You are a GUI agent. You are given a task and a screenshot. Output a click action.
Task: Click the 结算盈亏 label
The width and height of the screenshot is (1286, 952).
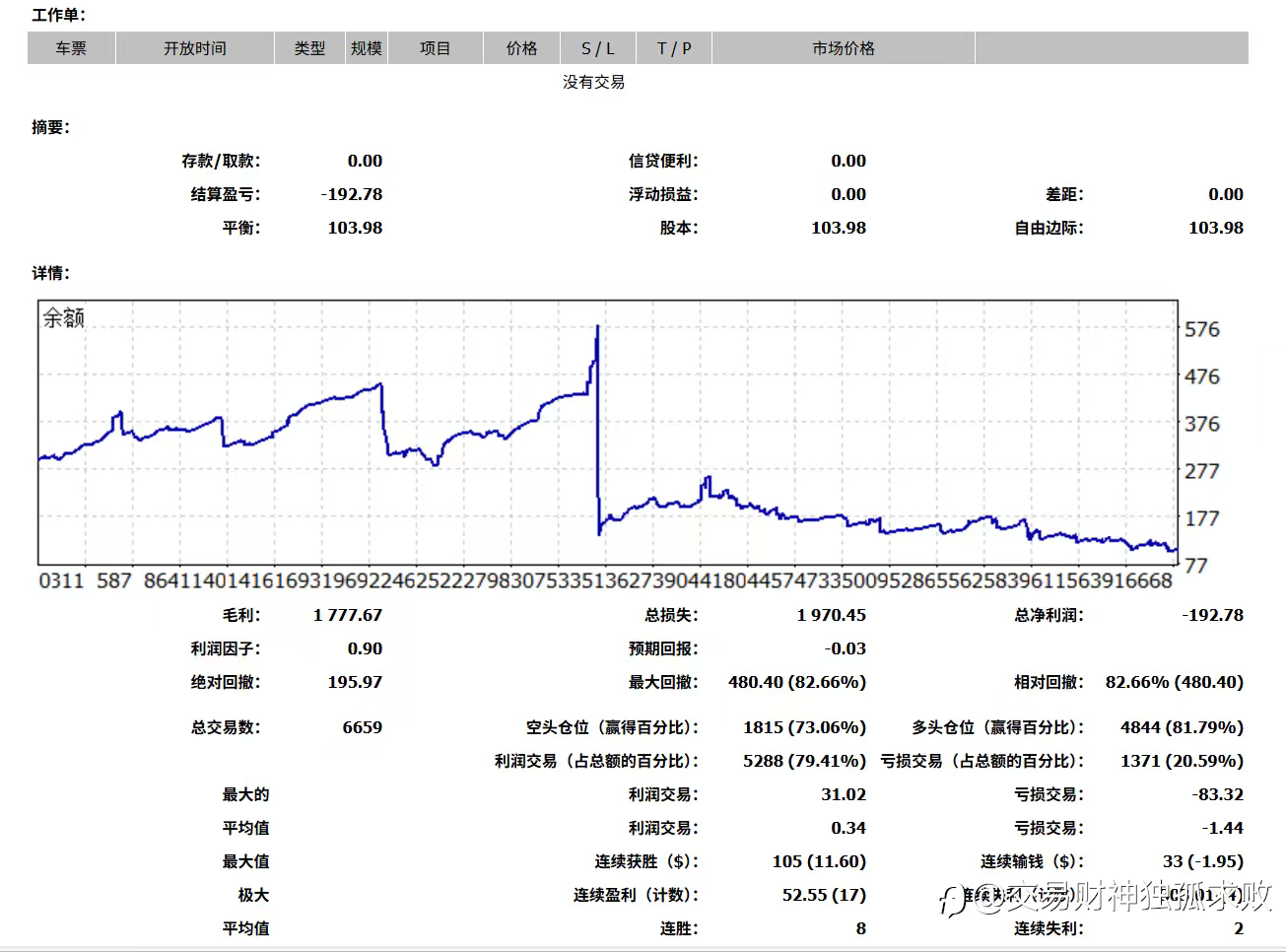click(226, 194)
